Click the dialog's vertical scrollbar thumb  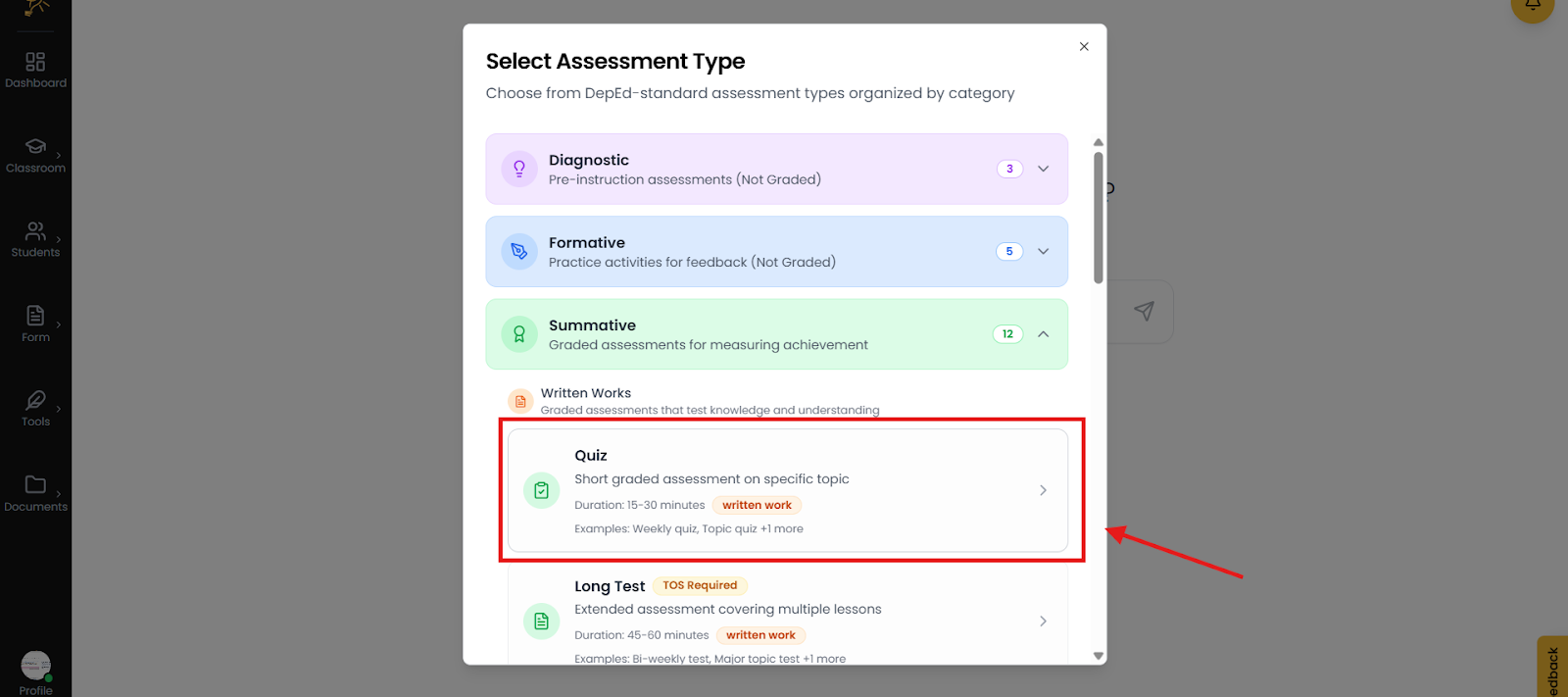pyautogui.click(x=1099, y=216)
